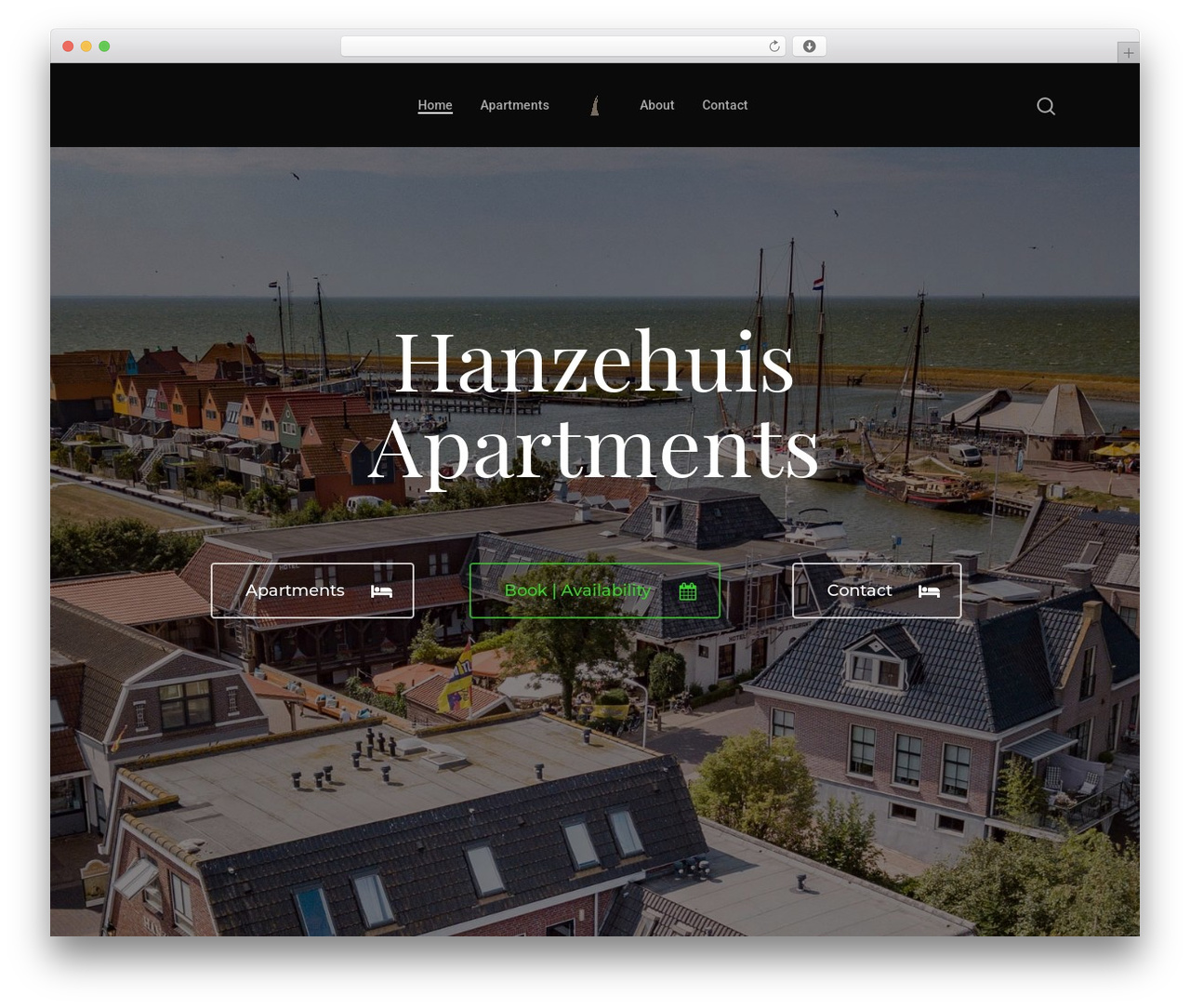Close the browser window with red button
The width and height of the screenshot is (1190, 1008).
pos(68,46)
